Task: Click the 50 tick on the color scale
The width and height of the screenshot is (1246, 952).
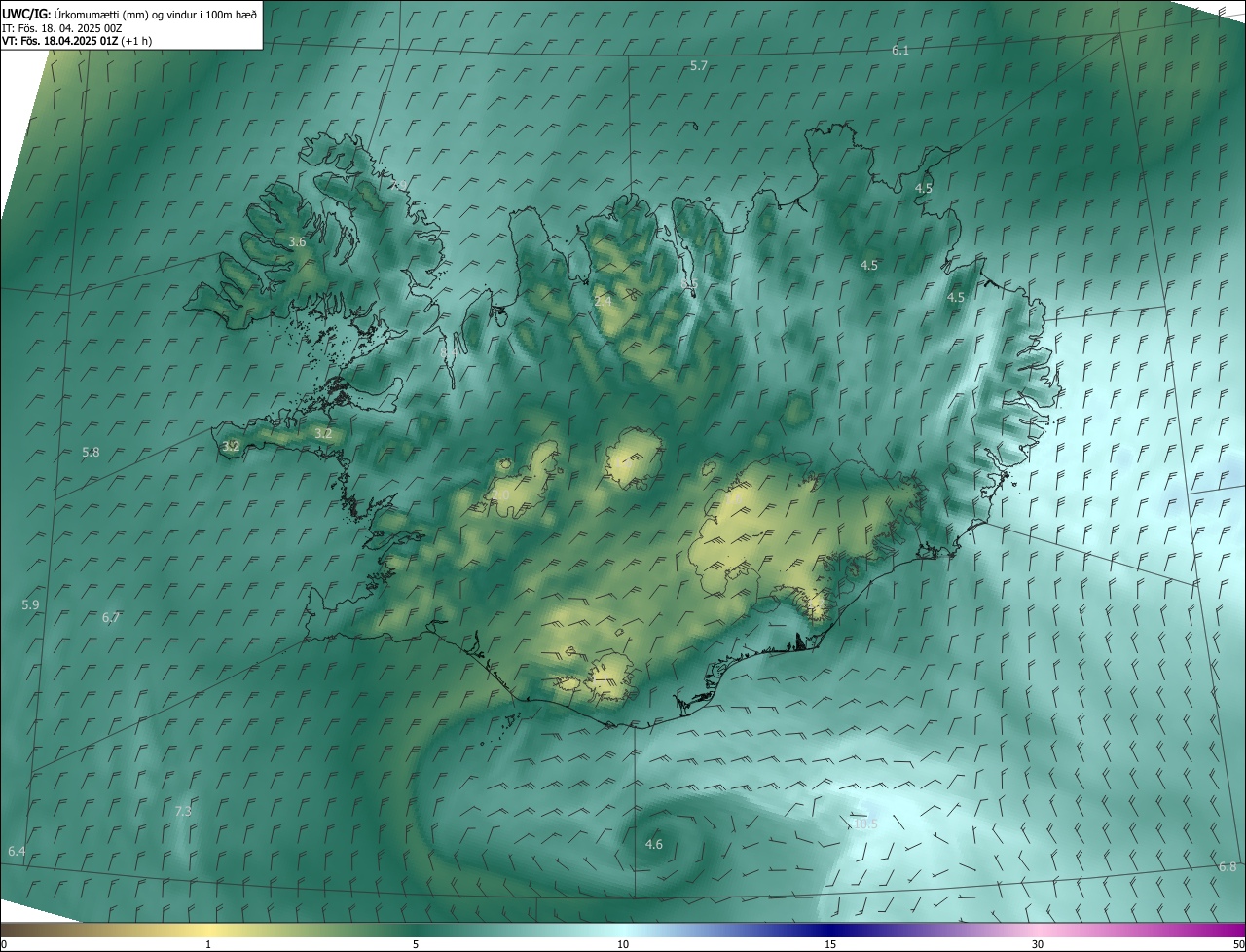Action: coord(1237,944)
